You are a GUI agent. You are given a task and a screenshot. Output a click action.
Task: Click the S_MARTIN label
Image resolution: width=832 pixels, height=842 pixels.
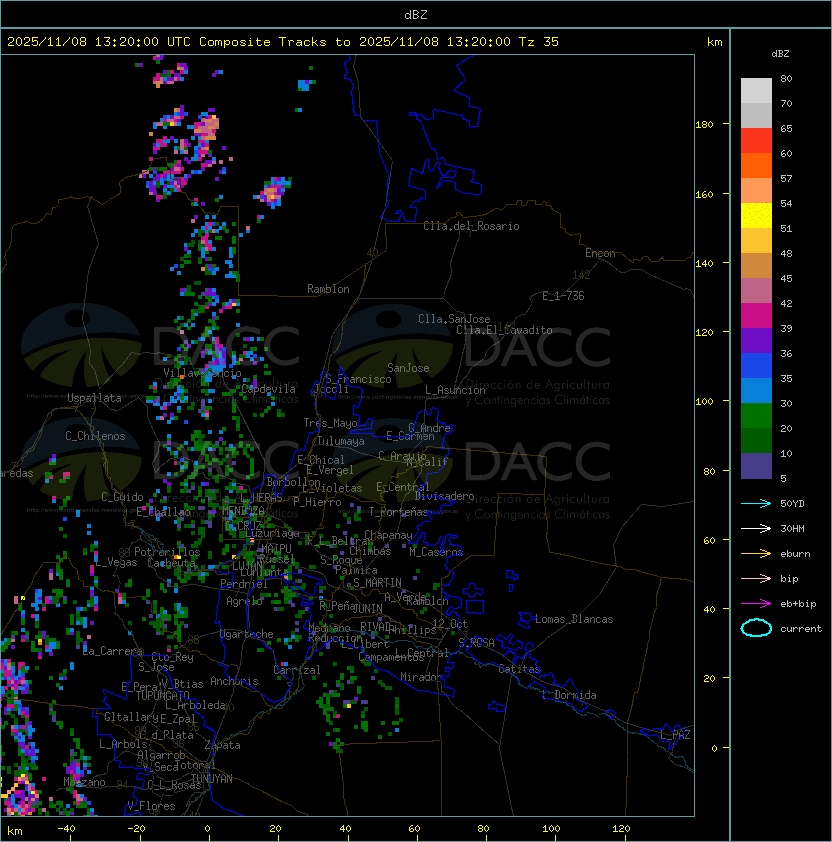(x=377, y=583)
